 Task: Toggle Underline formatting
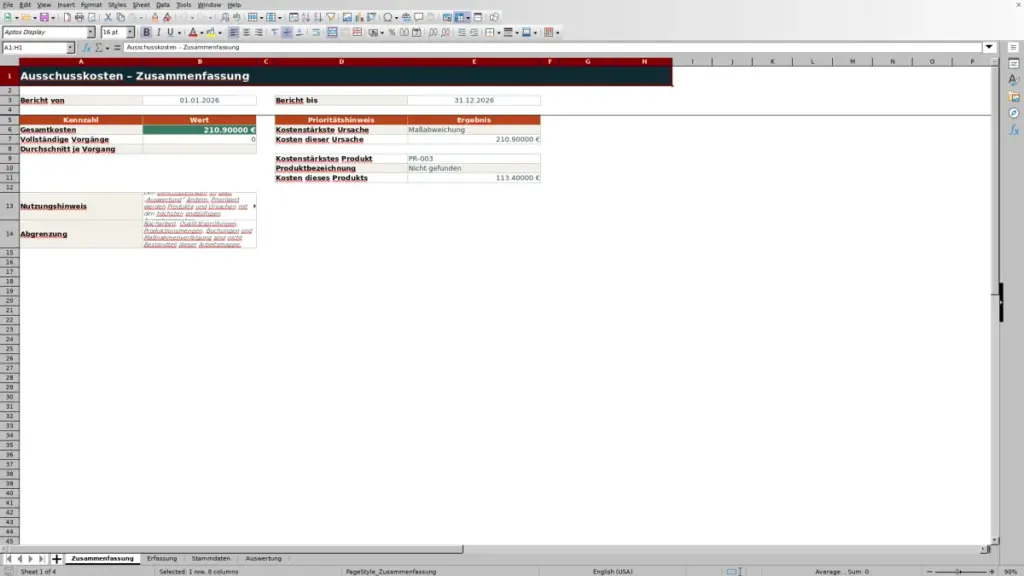pos(170,33)
